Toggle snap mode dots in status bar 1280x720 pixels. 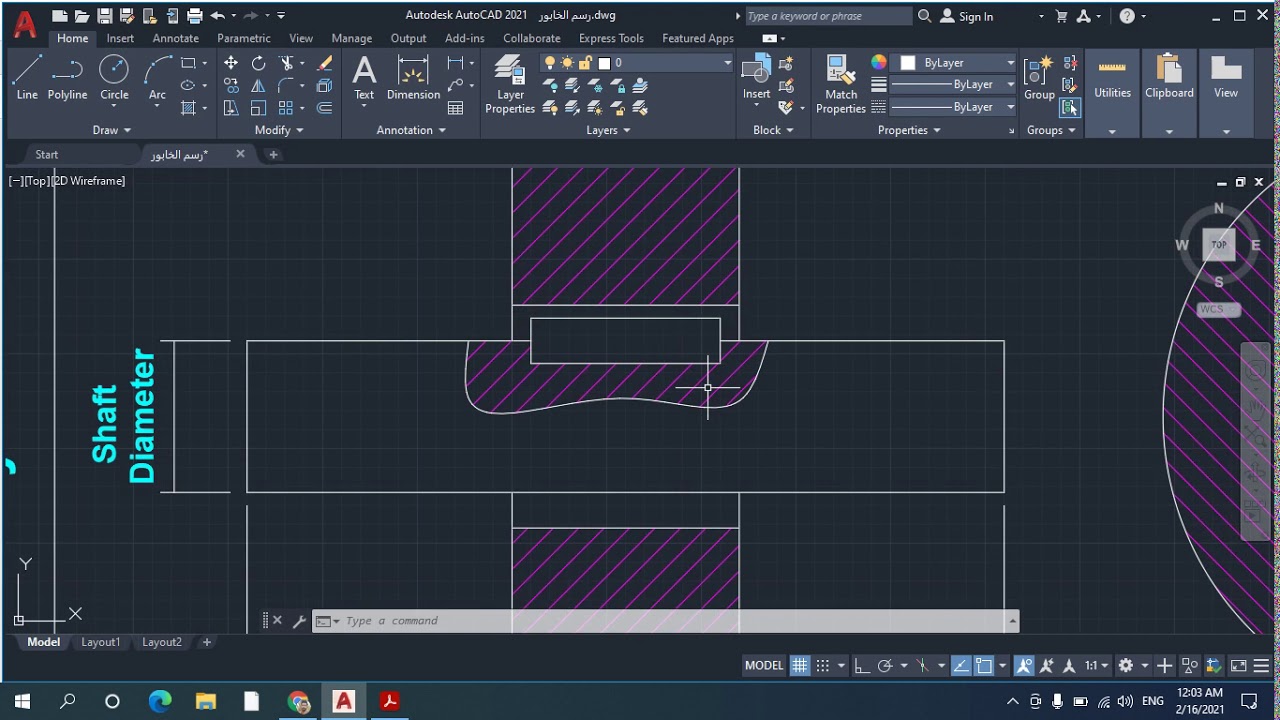click(x=823, y=666)
